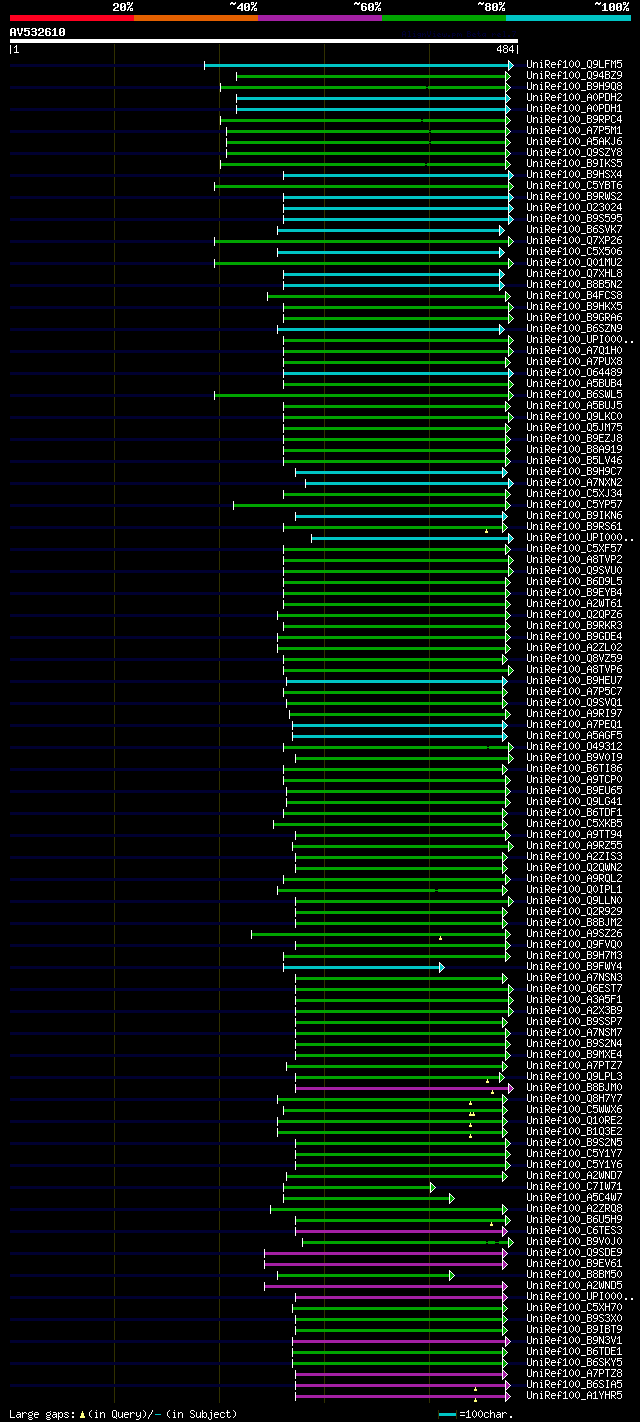Viewport: 640px width, 1422px height.
Task: Open hit UniRef100_B8BJM0
Action: pyautogui.click(x=574, y=1088)
